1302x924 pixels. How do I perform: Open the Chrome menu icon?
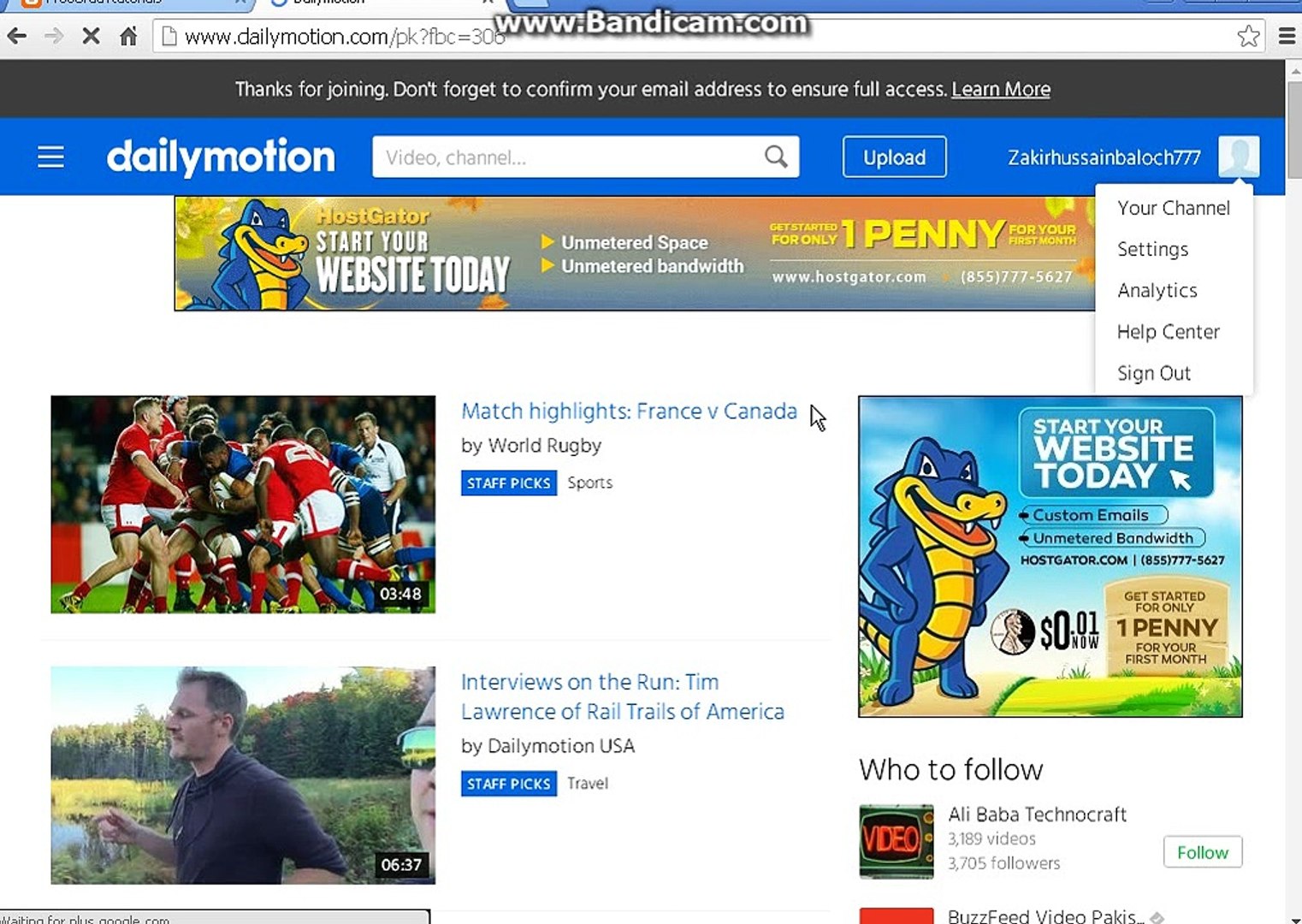[1287, 36]
